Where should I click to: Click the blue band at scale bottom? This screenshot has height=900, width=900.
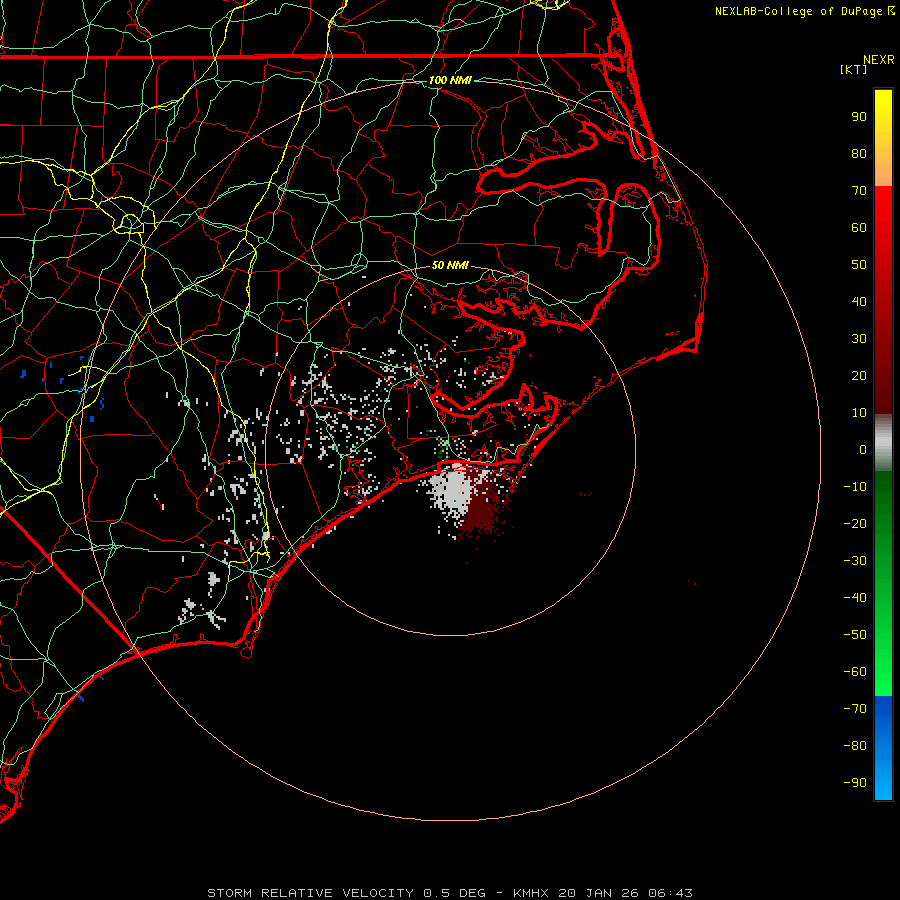click(x=883, y=747)
